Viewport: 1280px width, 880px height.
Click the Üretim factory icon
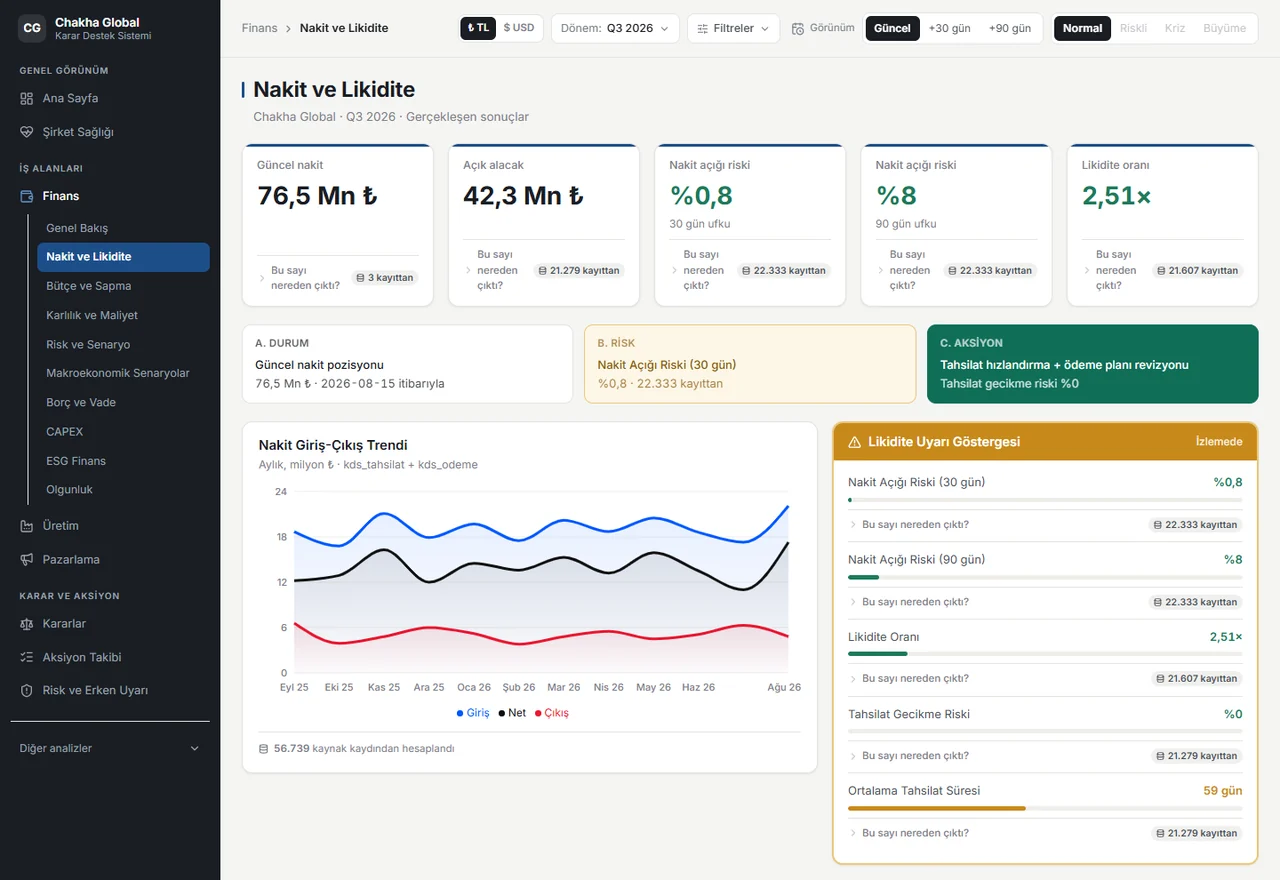[x=27, y=526]
